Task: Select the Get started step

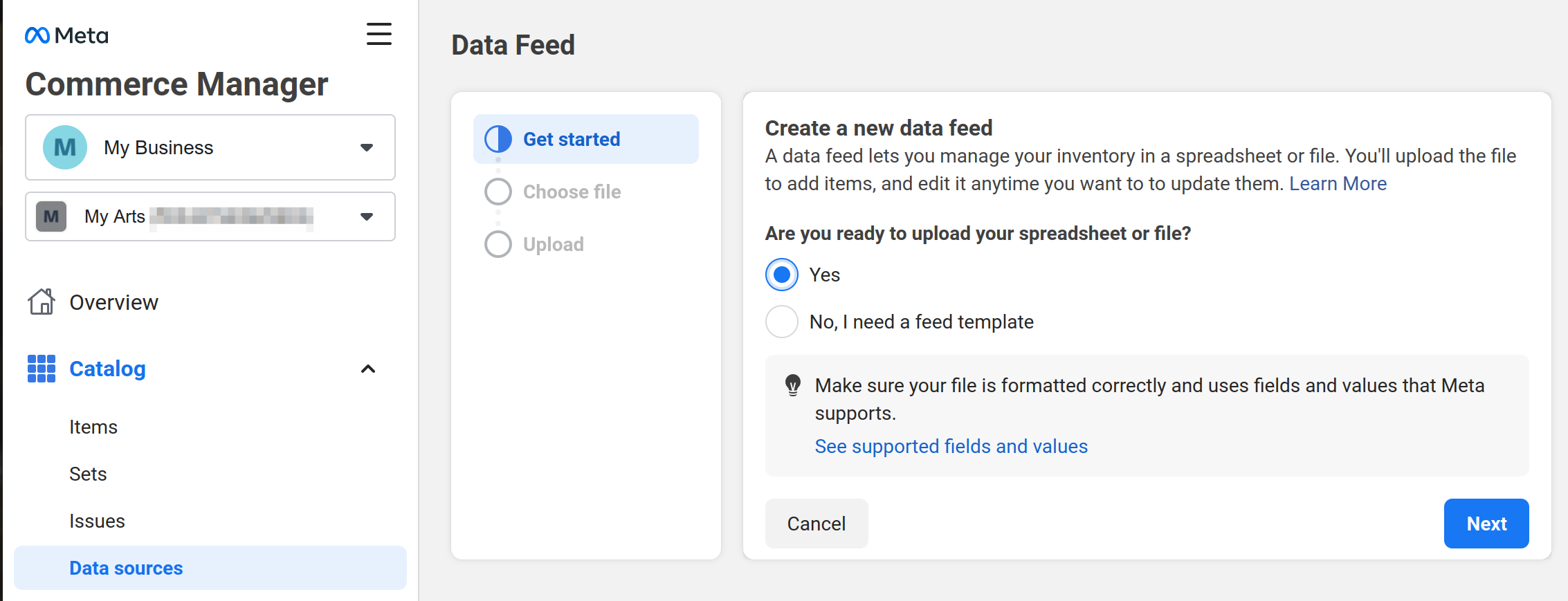Action: click(x=586, y=139)
